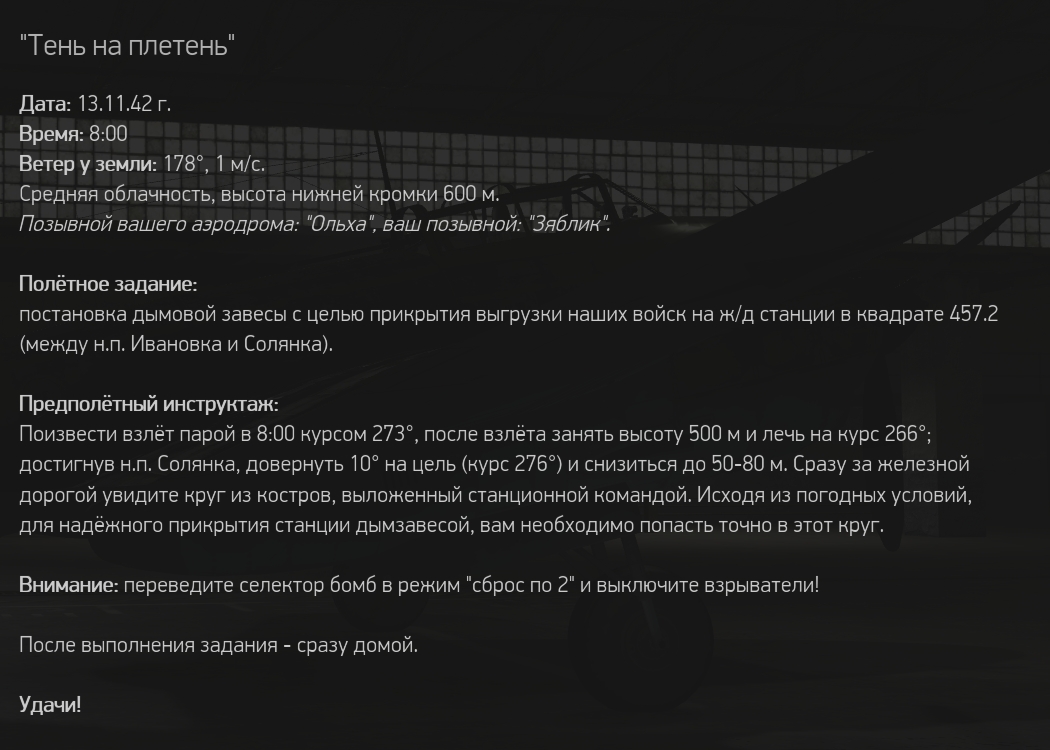Click the "Время:" label
The height and width of the screenshot is (750, 1050).
pyautogui.click(x=52, y=134)
